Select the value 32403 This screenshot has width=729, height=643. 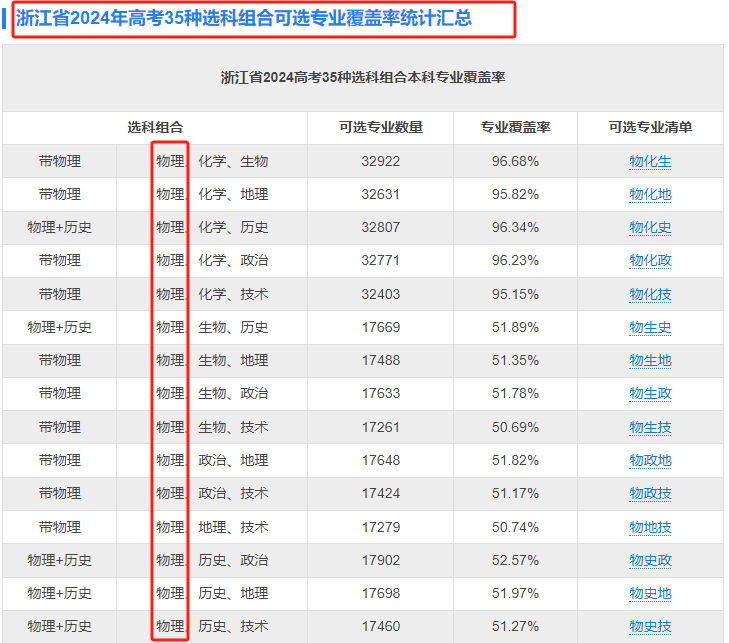tap(380, 294)
